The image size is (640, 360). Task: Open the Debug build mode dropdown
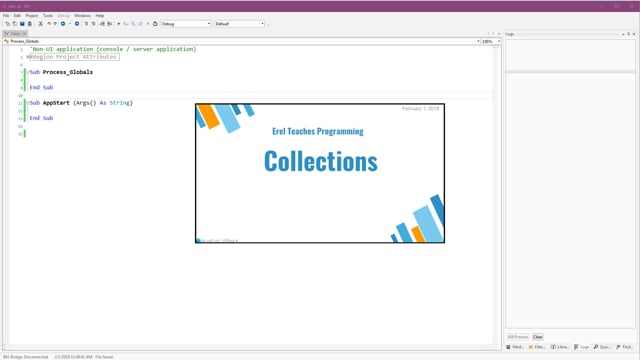click(x=186, y=24)
